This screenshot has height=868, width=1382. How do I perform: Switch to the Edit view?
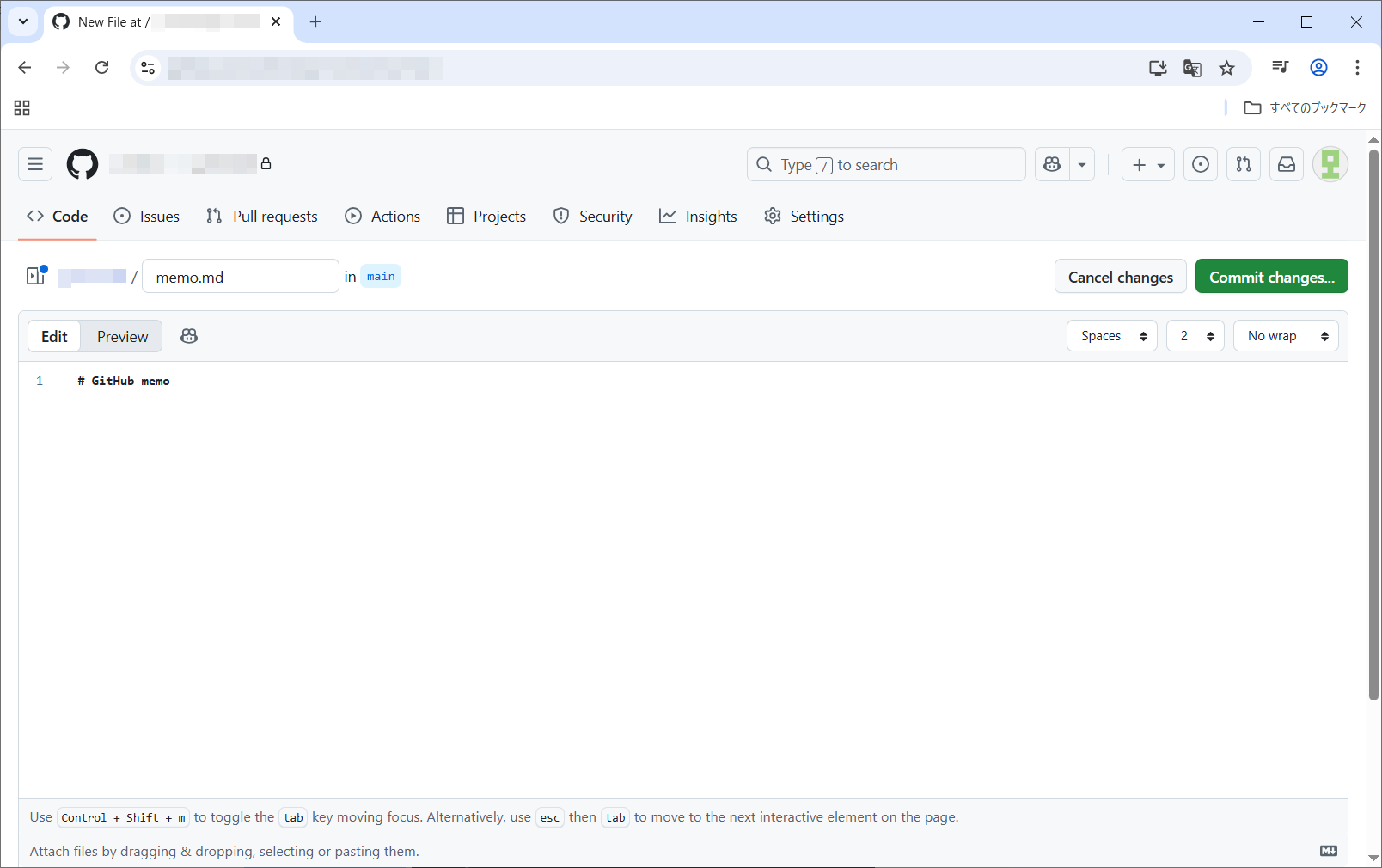[x=54, y=336]
